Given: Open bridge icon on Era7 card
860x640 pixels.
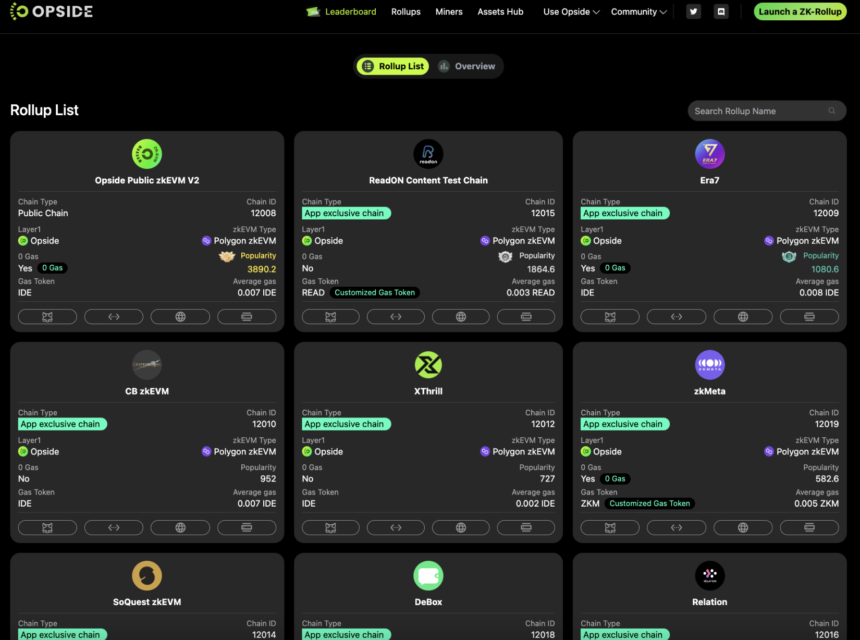Looking at the screenshot, I should pyautogui.click(x=676, y=316).
